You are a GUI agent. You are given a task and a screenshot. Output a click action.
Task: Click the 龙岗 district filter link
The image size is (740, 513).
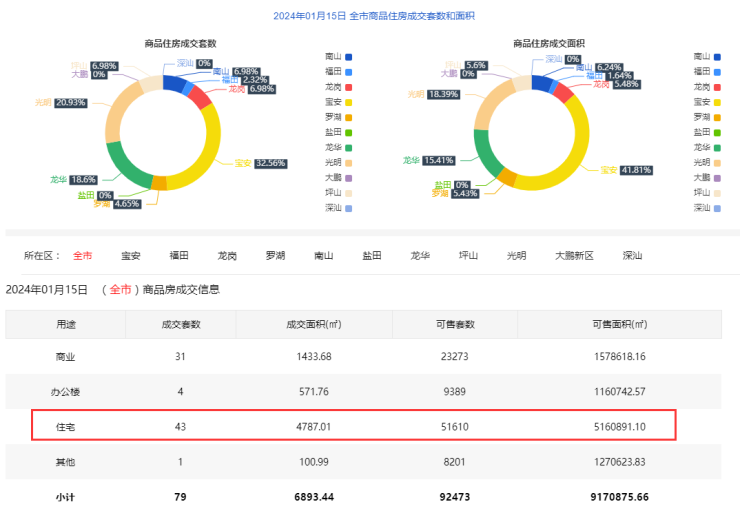point(227,256)
